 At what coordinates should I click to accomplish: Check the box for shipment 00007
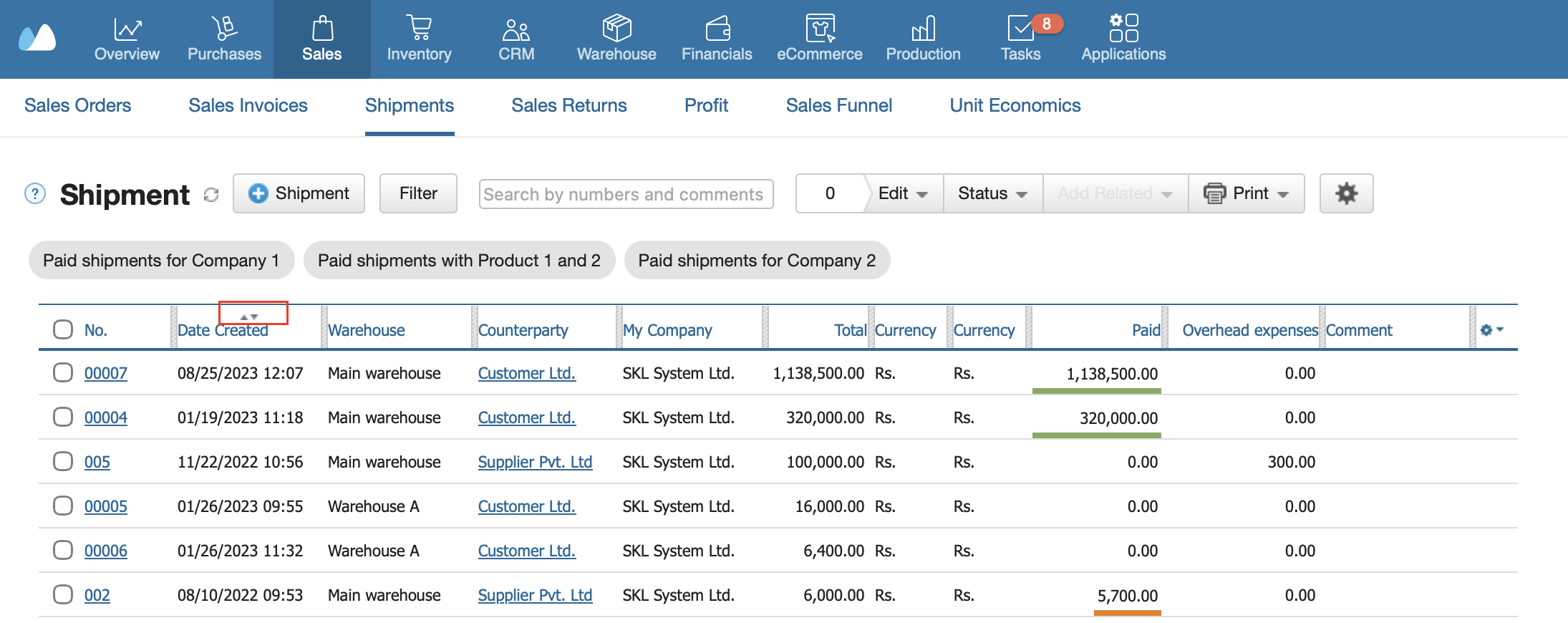coord(63,372)
